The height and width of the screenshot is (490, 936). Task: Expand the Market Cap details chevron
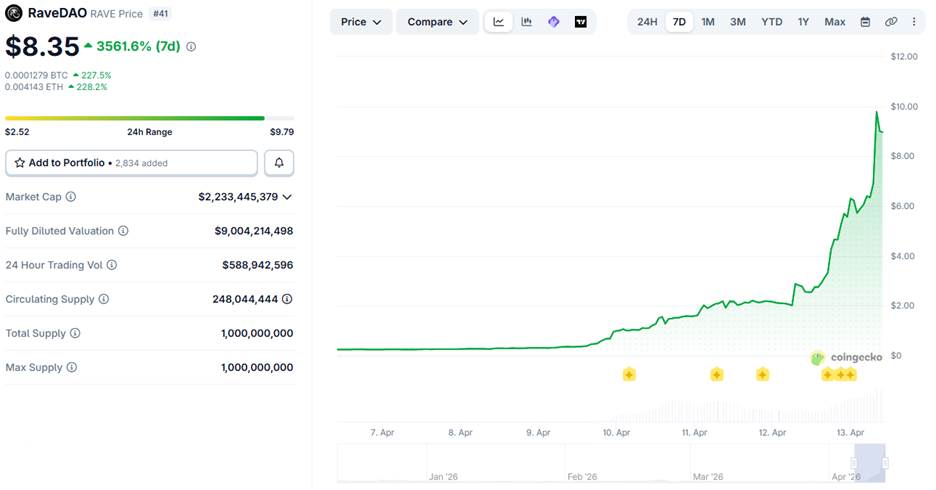pos(288,197)
